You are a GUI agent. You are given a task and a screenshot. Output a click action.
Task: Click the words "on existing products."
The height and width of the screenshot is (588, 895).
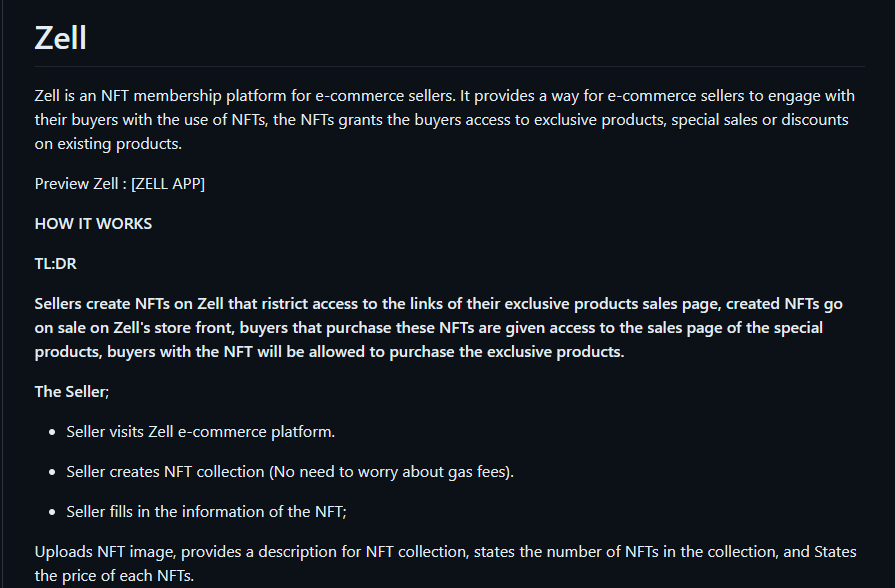pos(108,144)
